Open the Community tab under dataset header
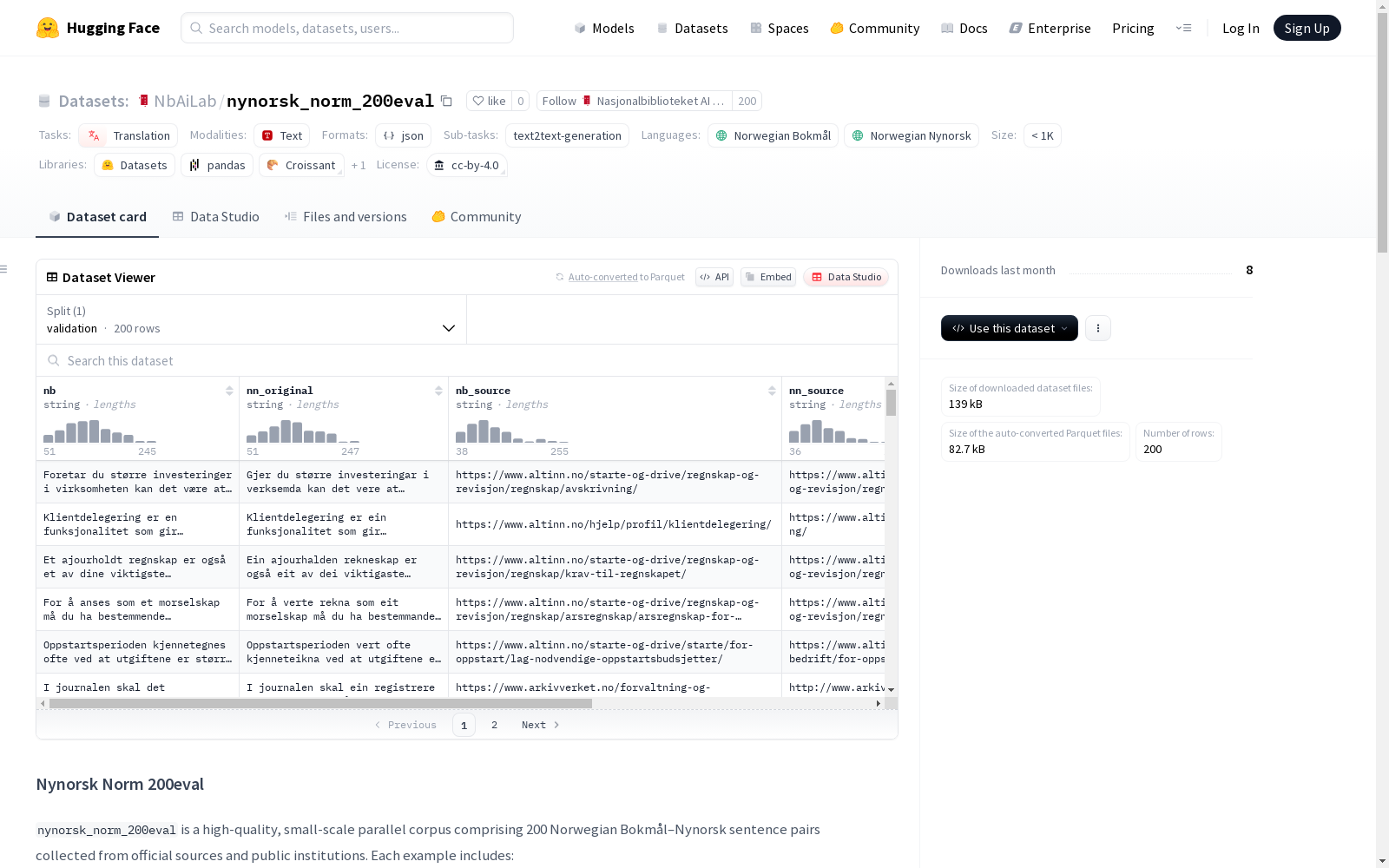1389x868 pixels. [477, 217]
